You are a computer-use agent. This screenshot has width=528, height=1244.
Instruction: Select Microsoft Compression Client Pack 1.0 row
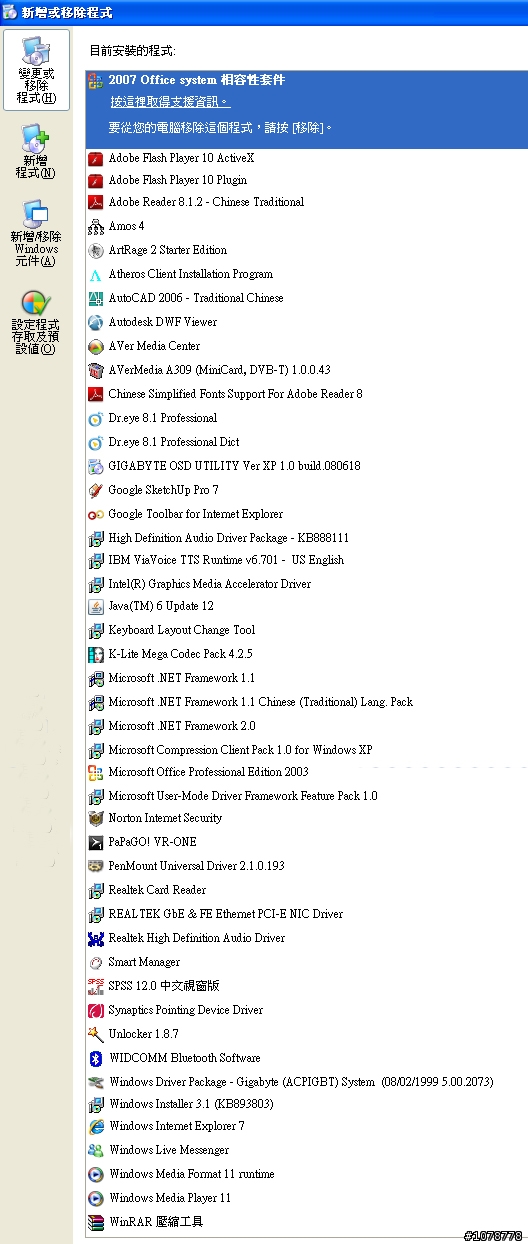click(306, 750)
